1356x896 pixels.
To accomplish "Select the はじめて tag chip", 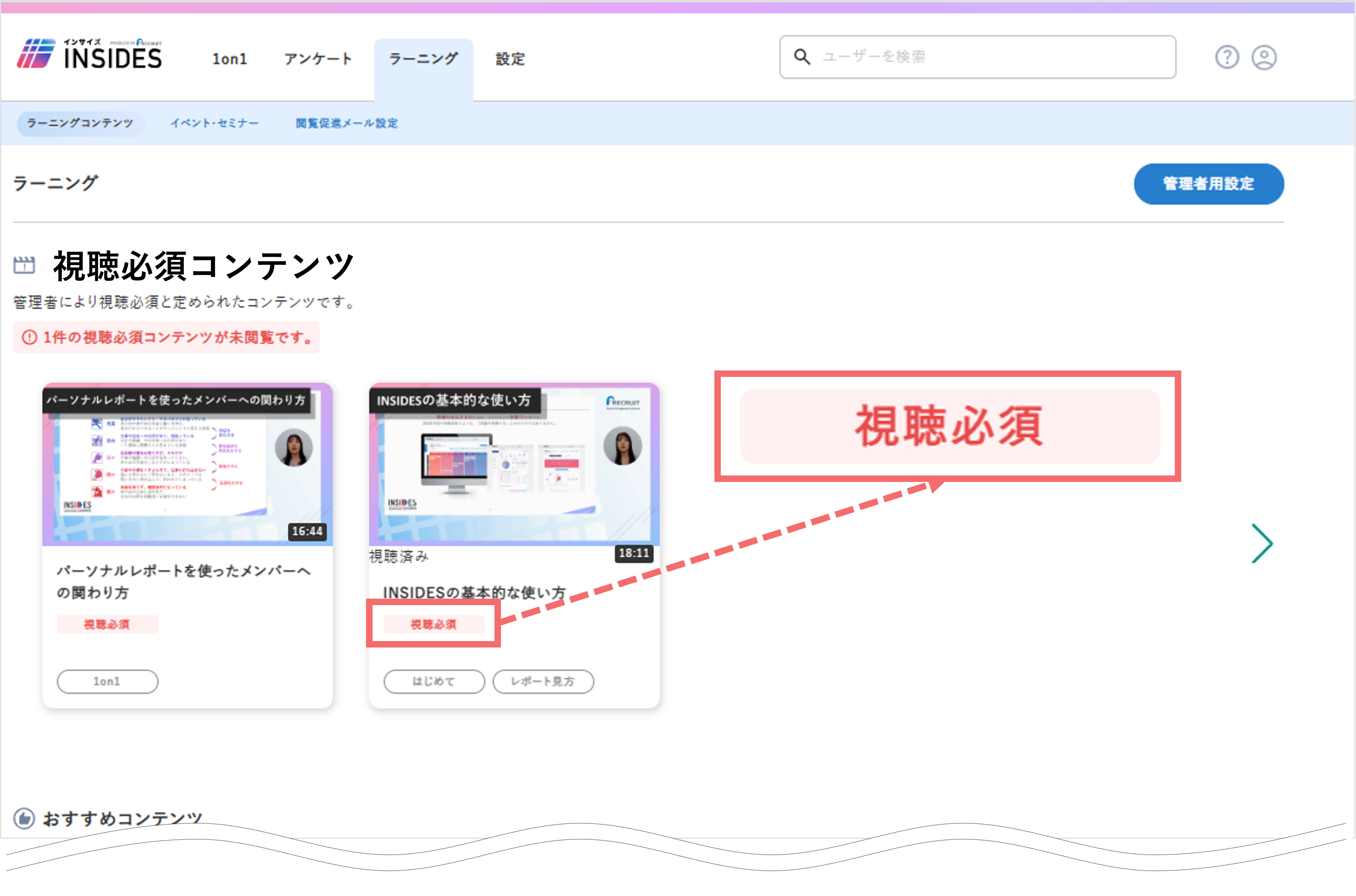I will point(434,681).
